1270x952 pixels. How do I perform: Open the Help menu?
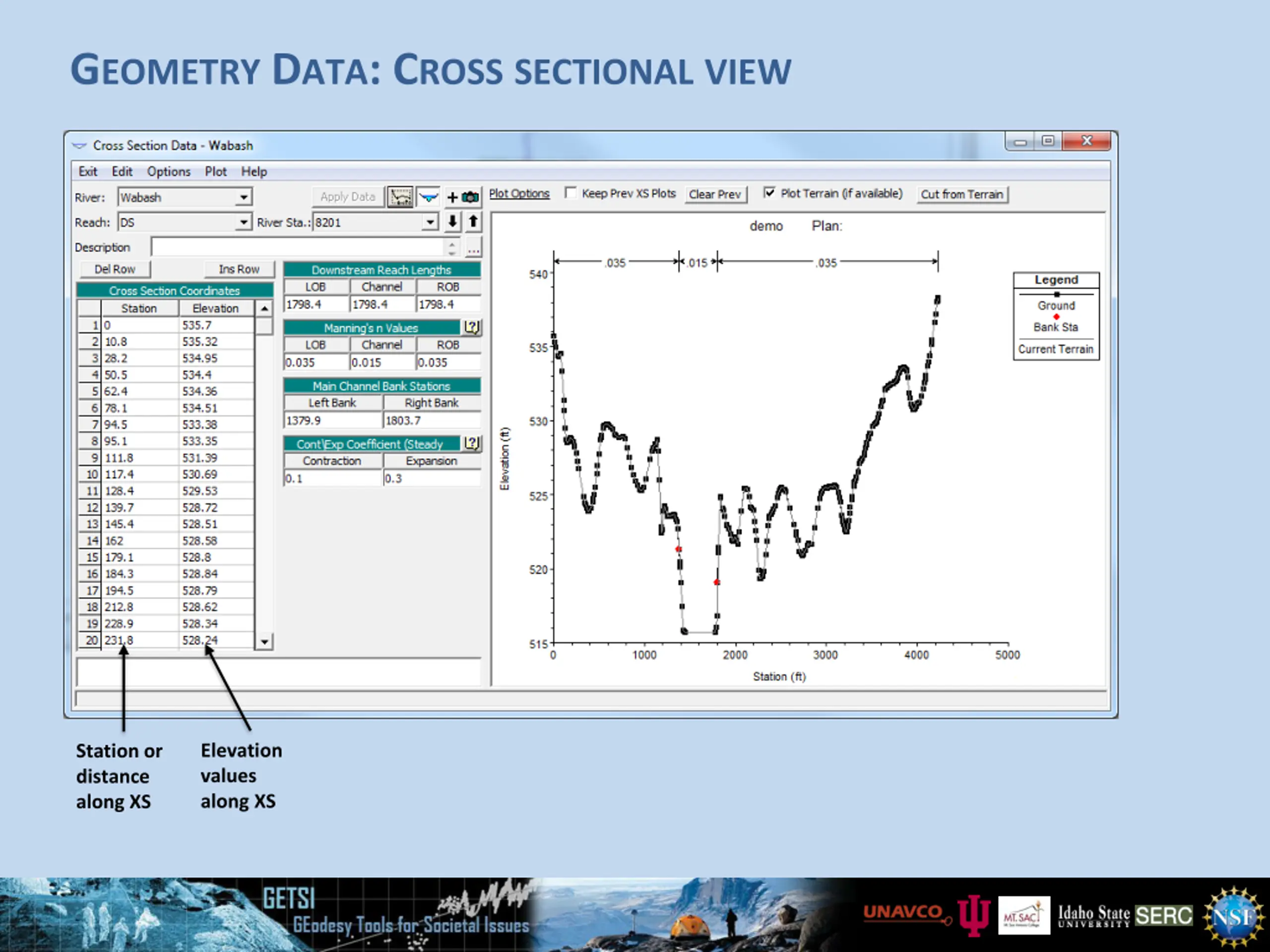tap(254, 172)
